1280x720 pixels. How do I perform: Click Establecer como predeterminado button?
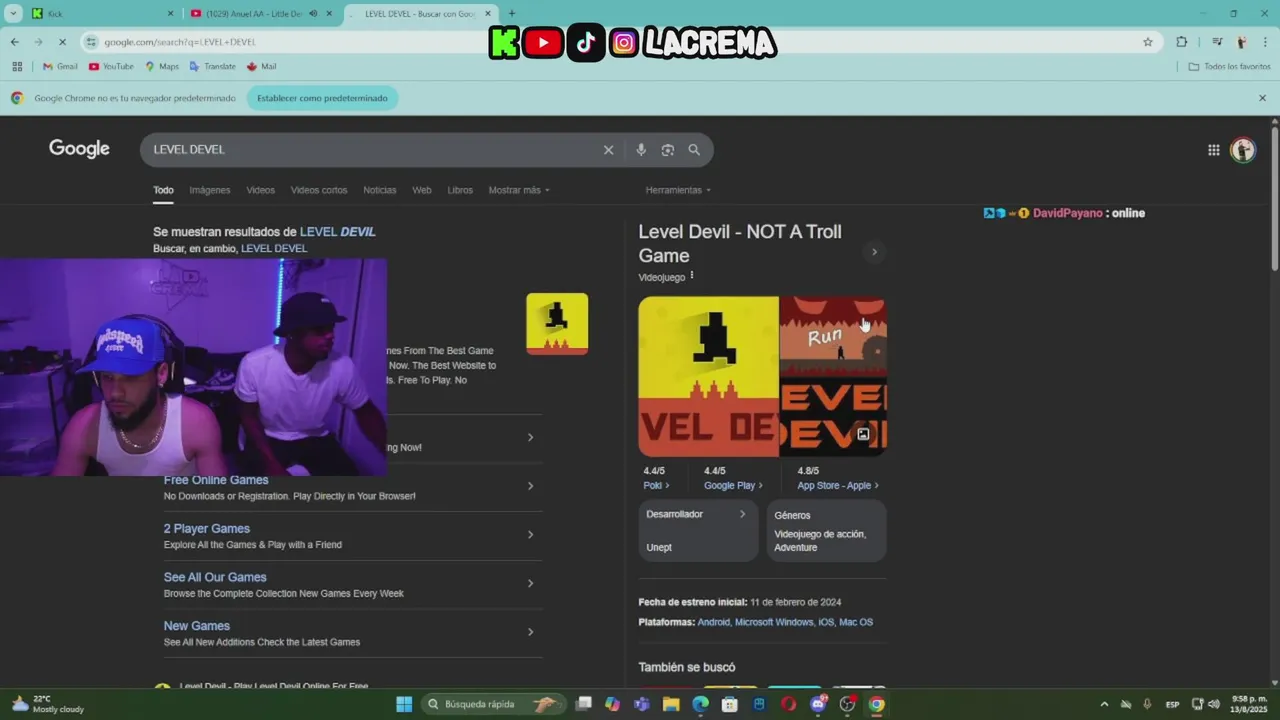tap(322, 98)
